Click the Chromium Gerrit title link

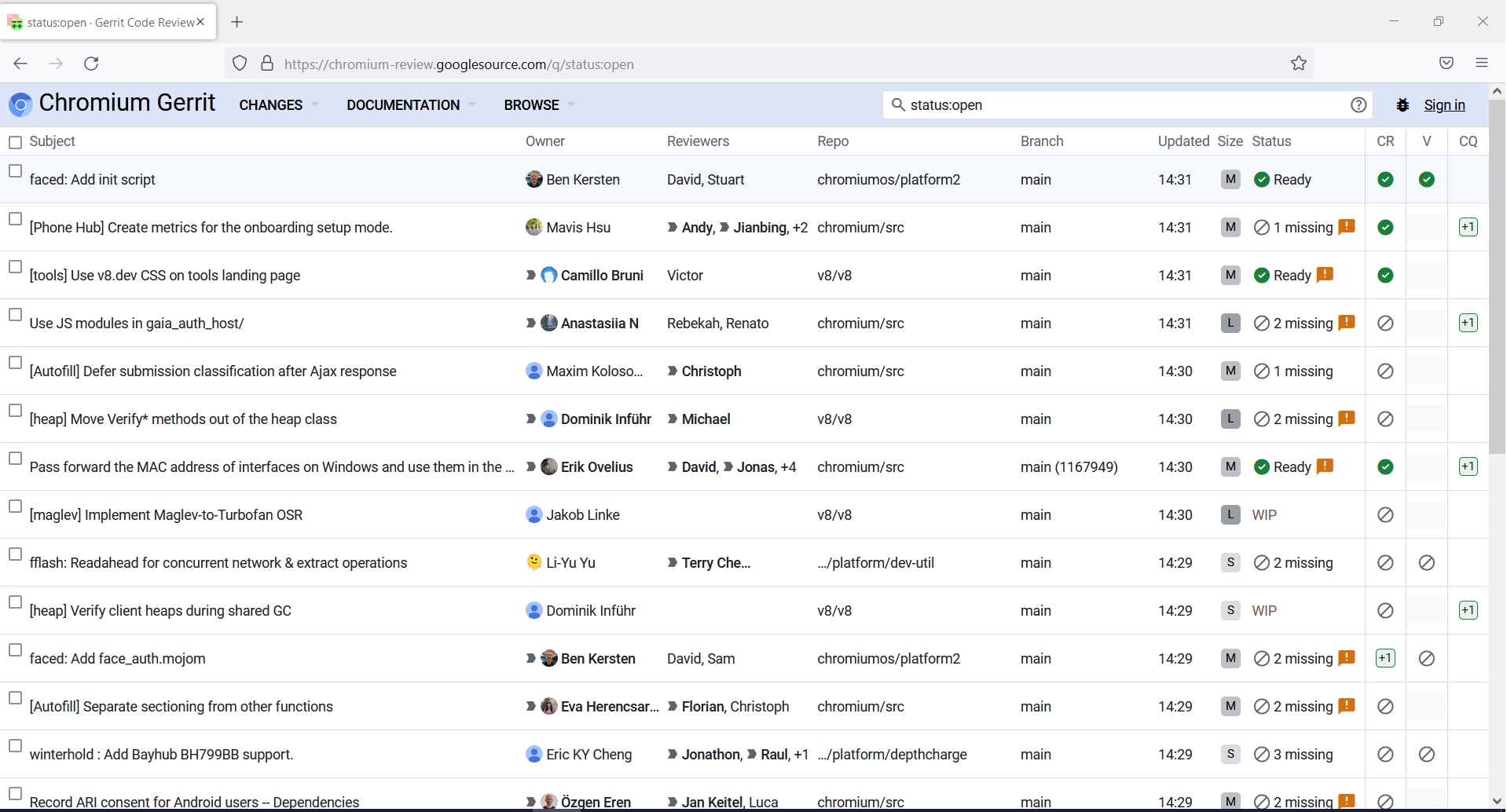[x=127, y=103]
